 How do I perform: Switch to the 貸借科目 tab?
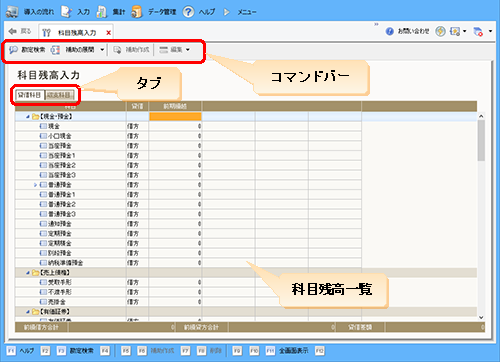tap(30, 95)
